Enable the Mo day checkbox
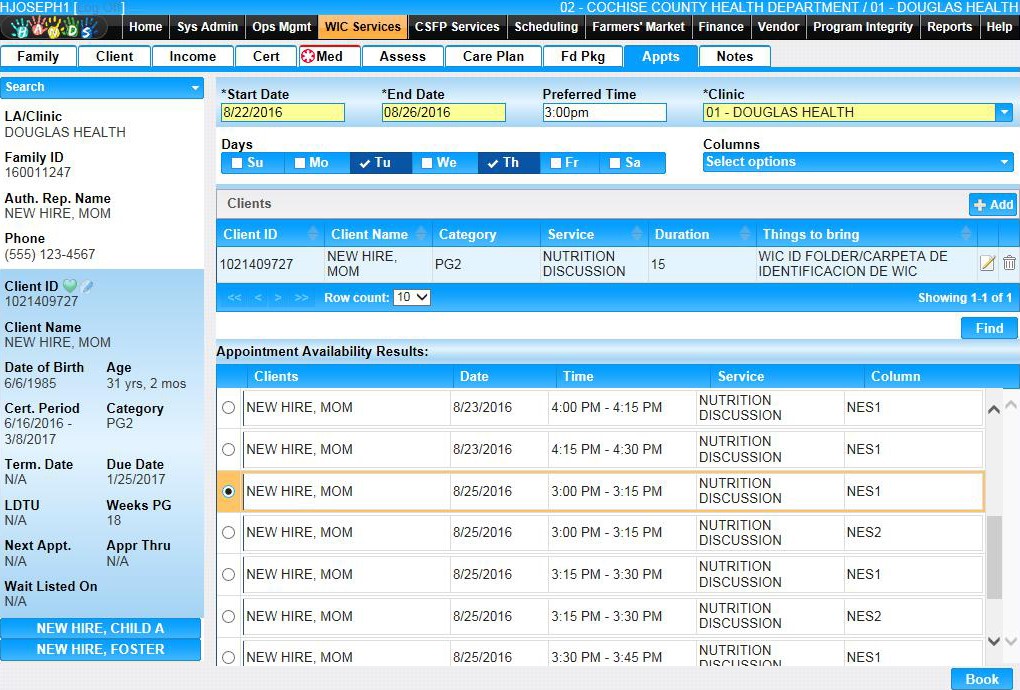 [300, 163]
